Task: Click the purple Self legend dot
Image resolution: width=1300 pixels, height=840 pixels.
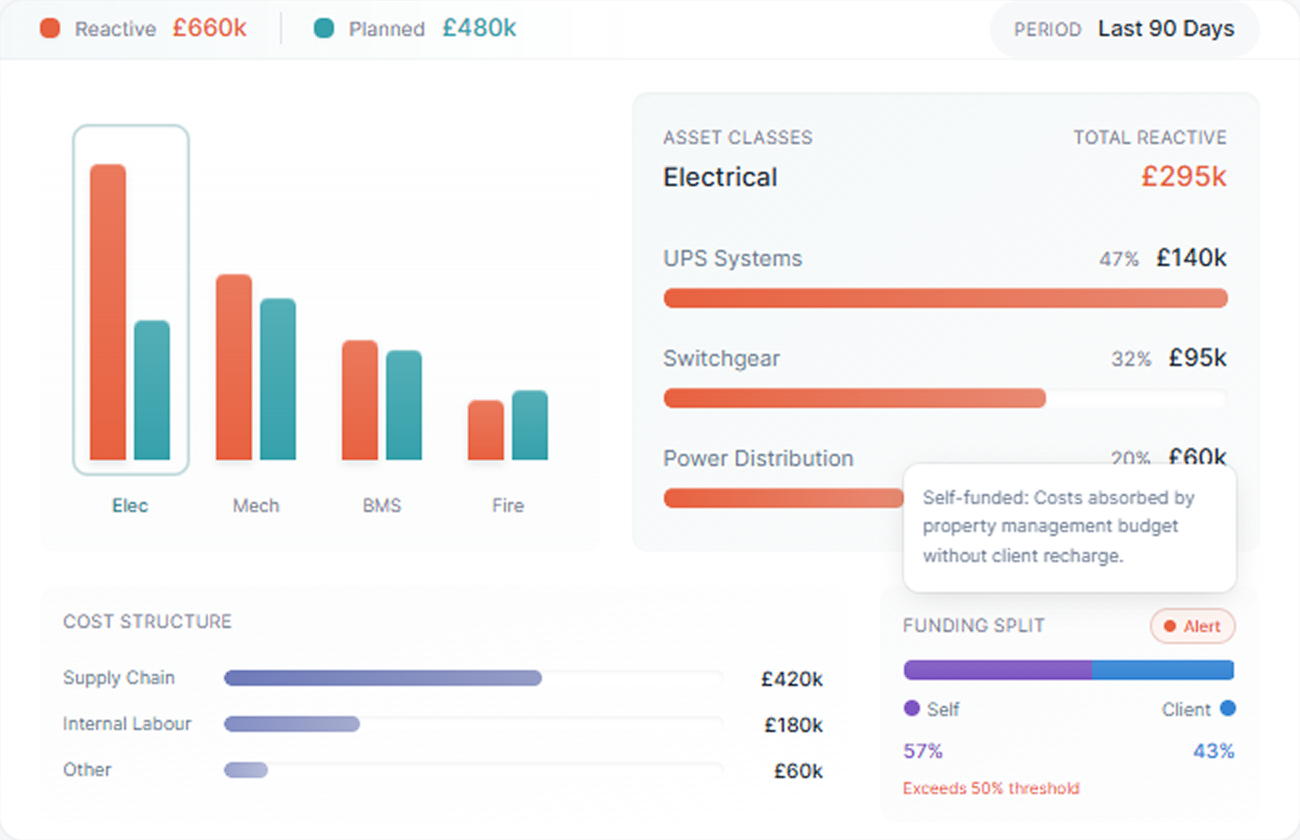Action: pyautogui.click(x=911, y=708)
